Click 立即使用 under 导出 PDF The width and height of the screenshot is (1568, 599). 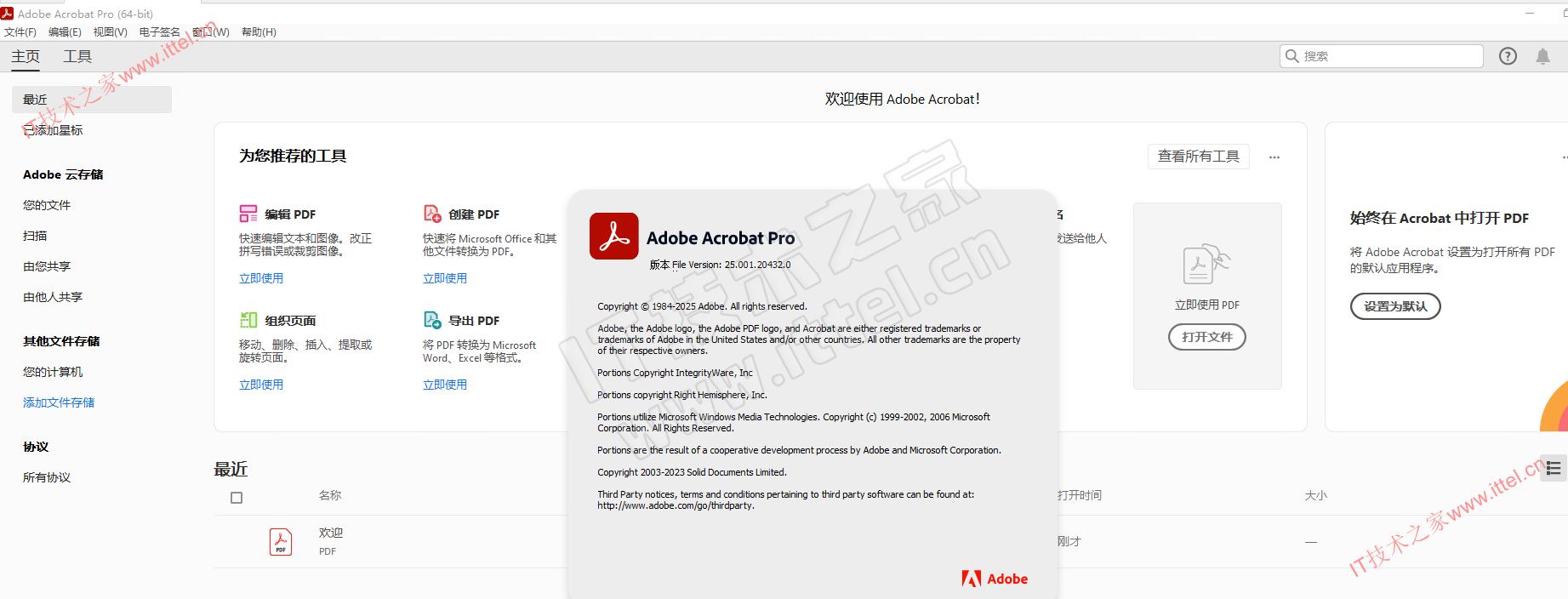[445, 385]
